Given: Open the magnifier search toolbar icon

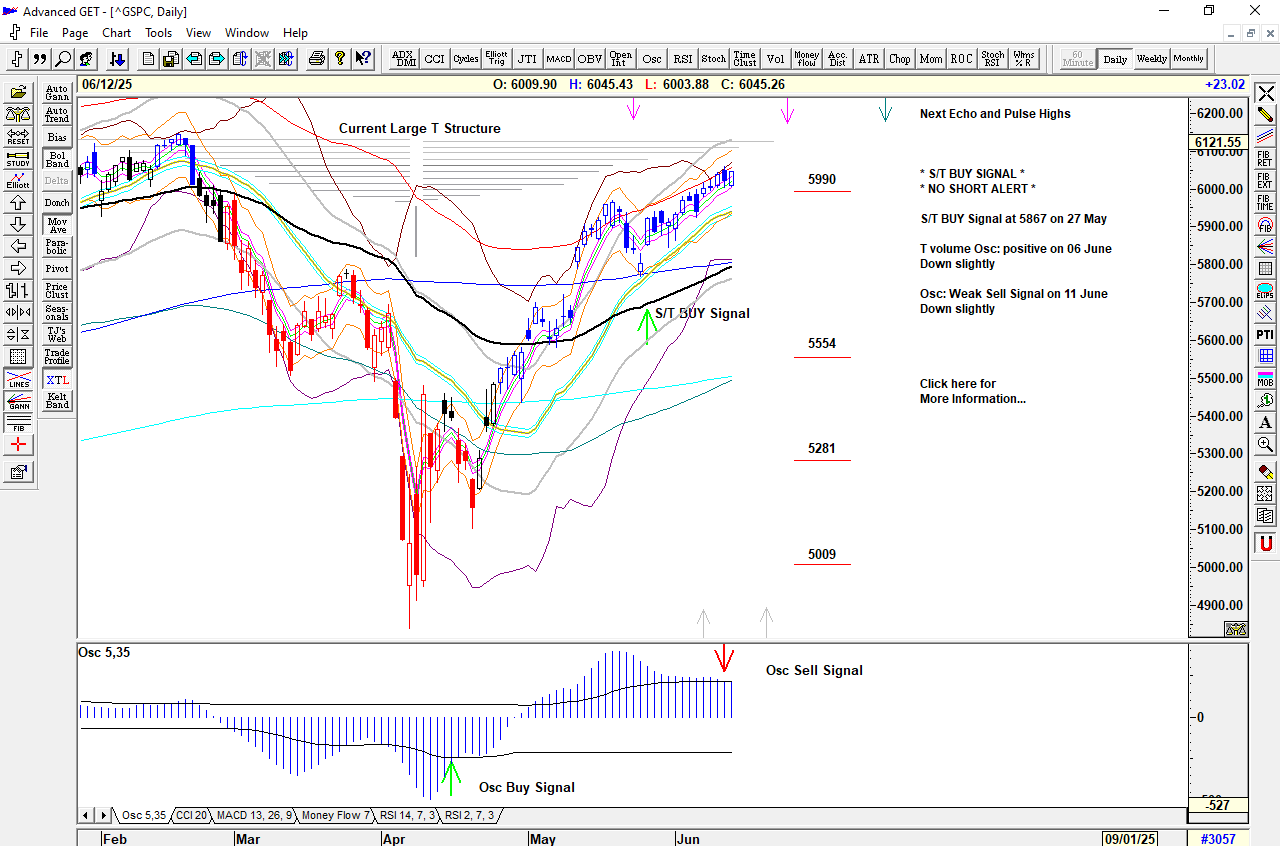Looking at the screenshot, I should (x=63, y=59).
